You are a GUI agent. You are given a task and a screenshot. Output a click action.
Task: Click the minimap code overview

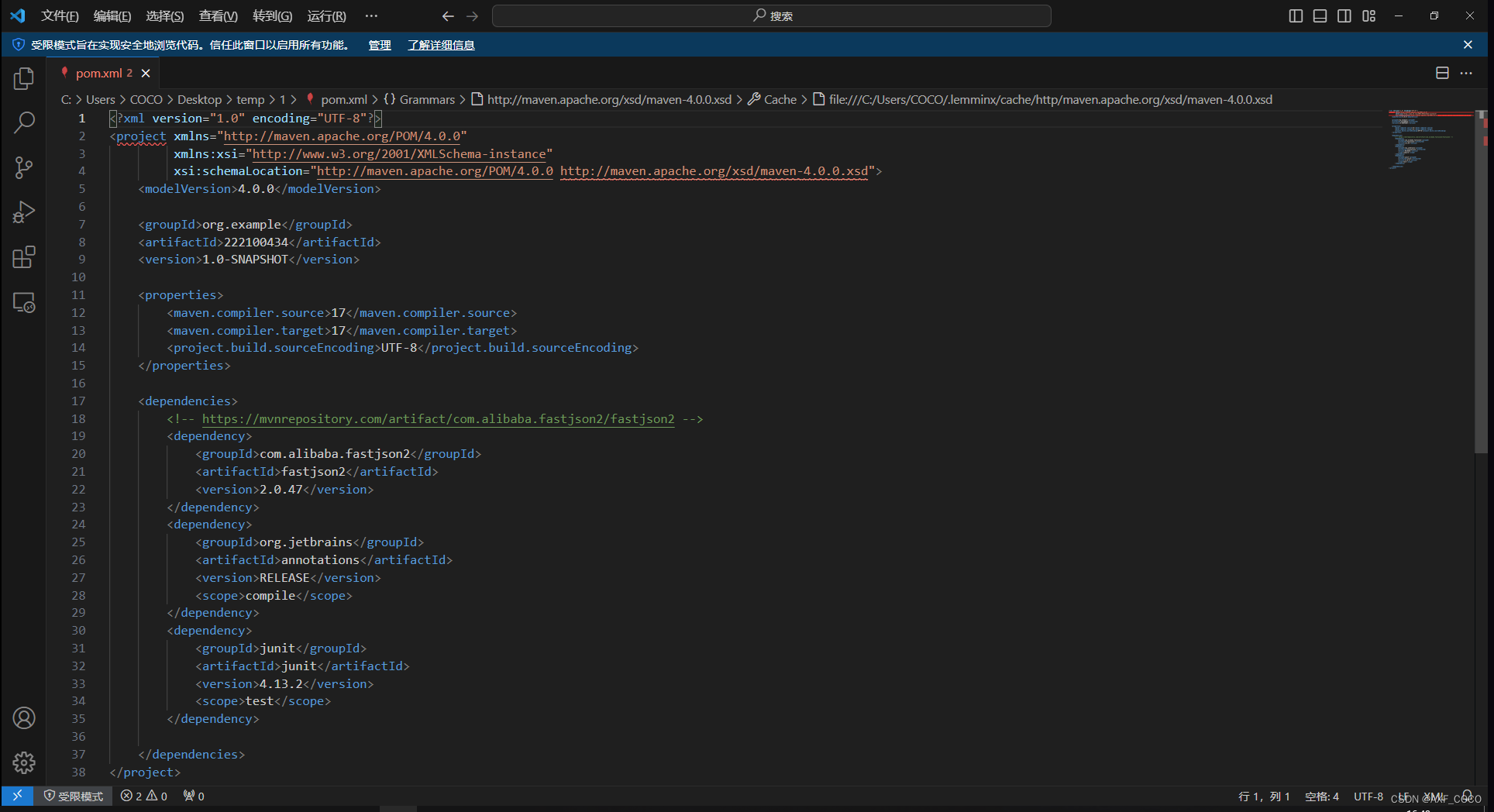pos(1430,139)
